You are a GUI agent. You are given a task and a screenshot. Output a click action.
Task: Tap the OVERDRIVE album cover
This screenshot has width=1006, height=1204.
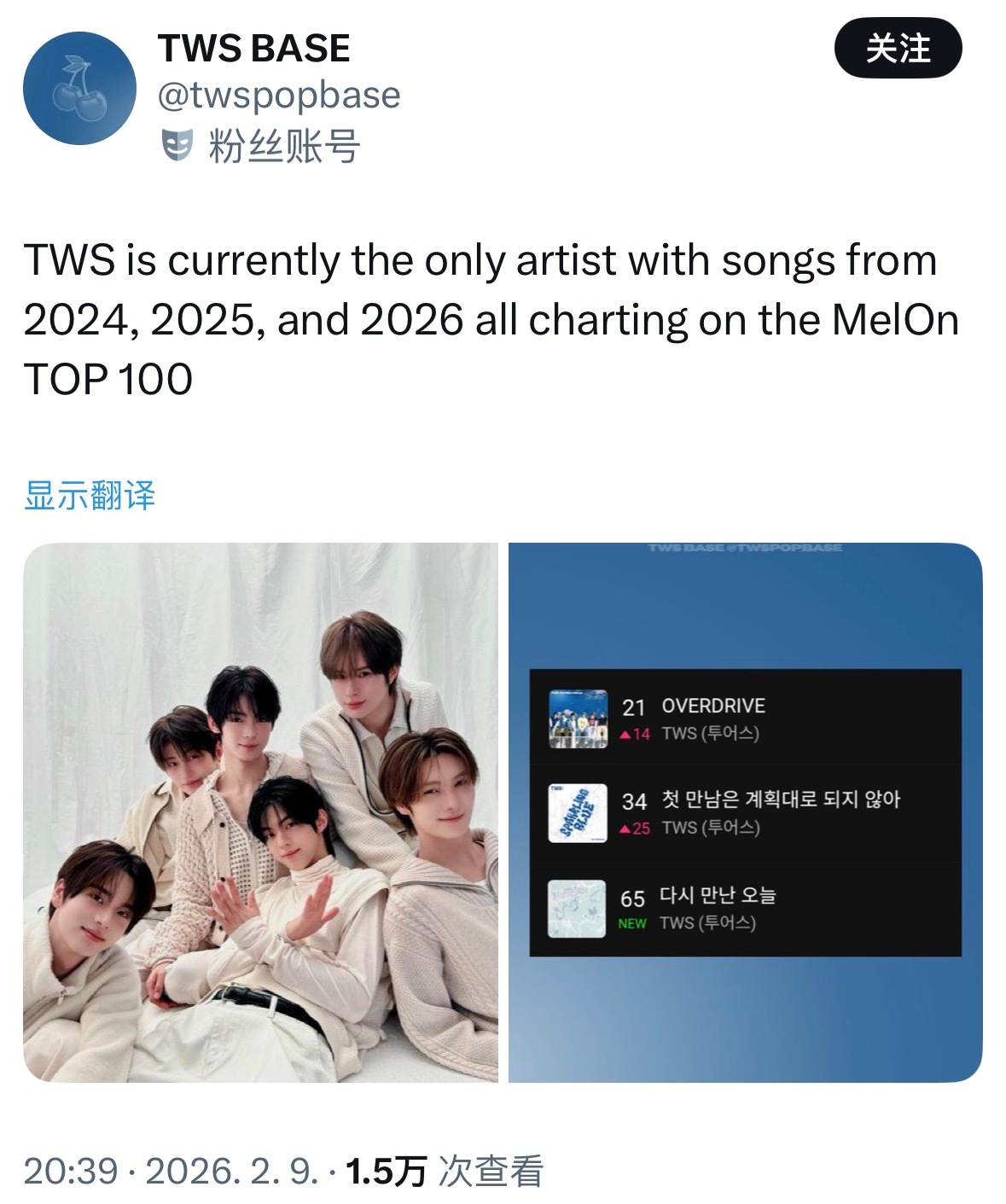pos(578,719)
